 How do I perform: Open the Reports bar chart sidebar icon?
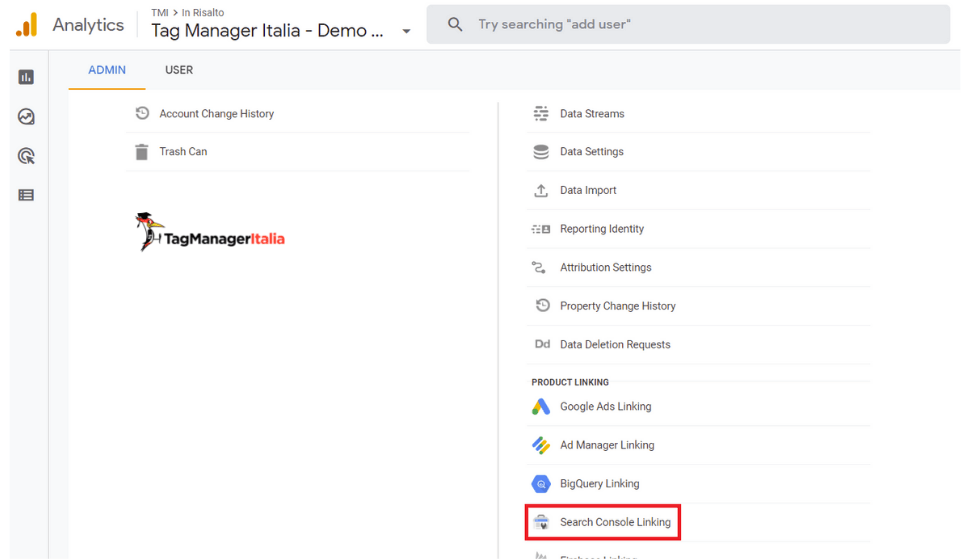pyautogui.click(x=26, y=77)
